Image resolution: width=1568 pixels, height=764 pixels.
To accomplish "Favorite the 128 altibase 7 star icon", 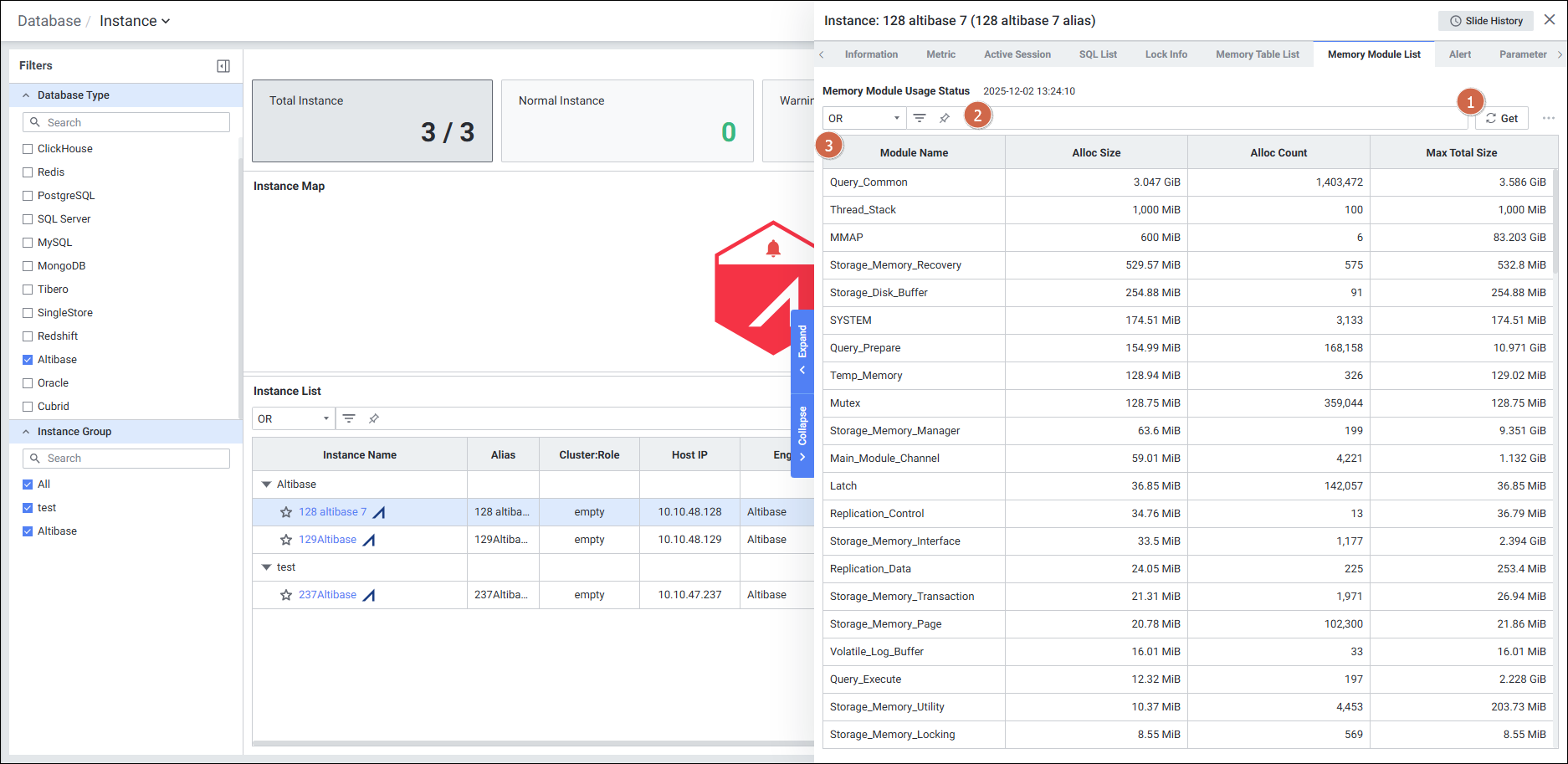I will (286, 512).
